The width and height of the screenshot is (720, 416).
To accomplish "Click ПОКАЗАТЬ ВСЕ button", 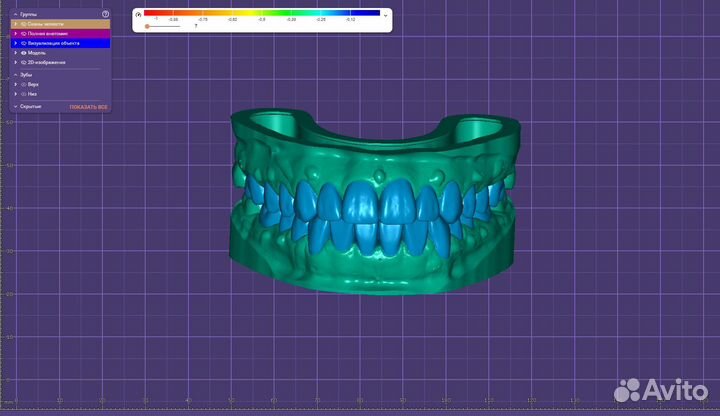I will (89, 106).
